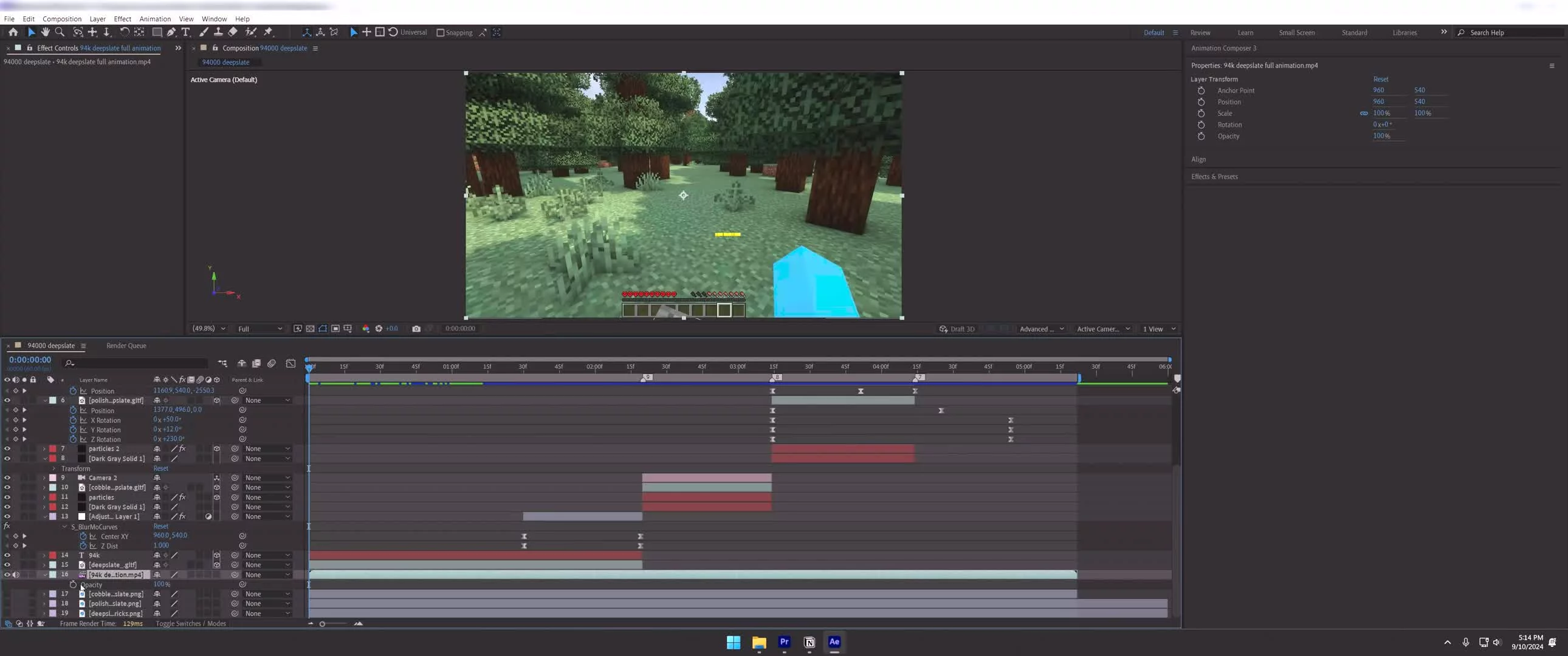Open composition mini-flowchart in timeline
This screenshot has height=656, width=1568.
[x=223, y=363]
